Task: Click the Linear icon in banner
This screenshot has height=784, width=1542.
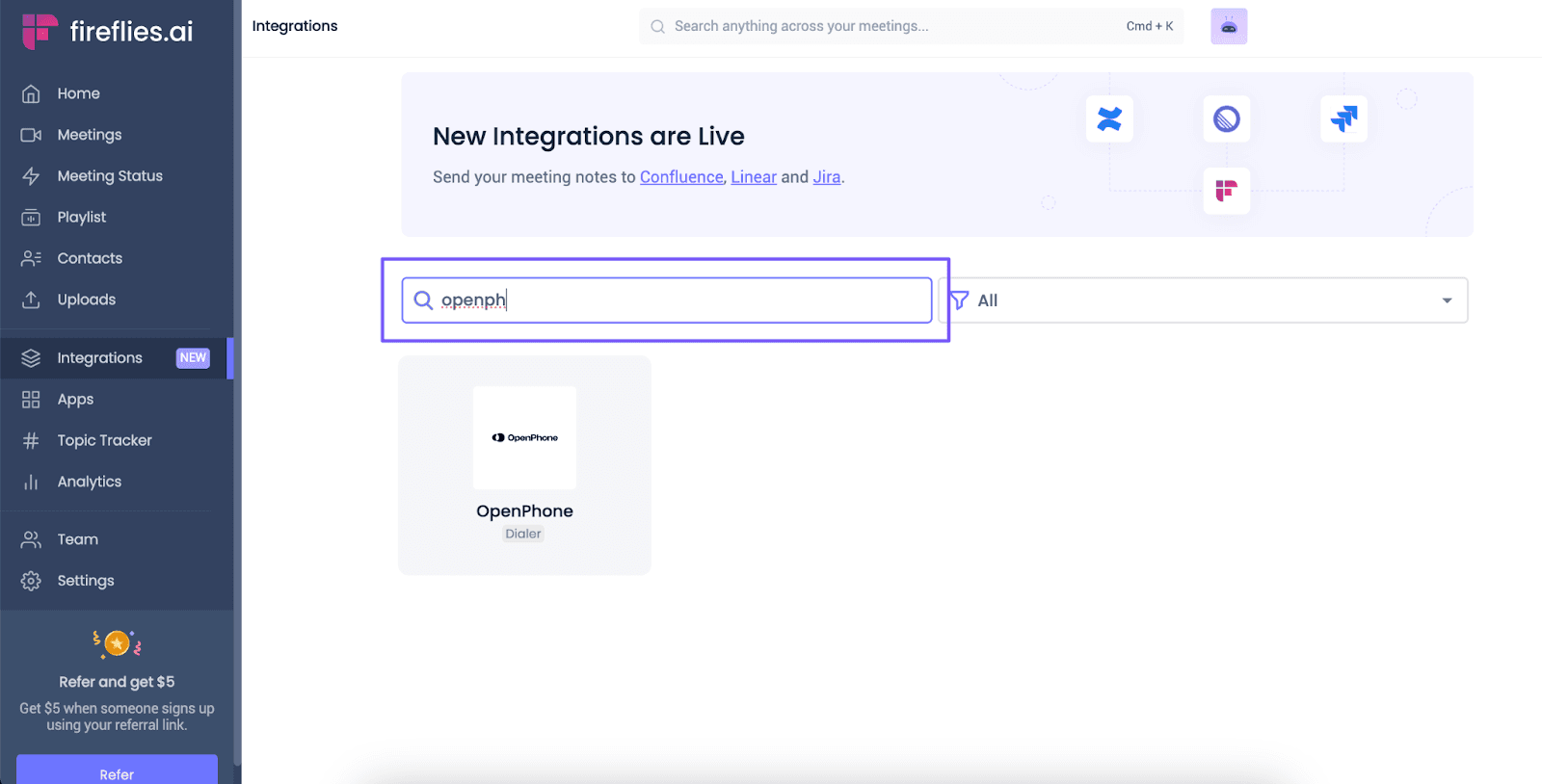Action: 1227,118
